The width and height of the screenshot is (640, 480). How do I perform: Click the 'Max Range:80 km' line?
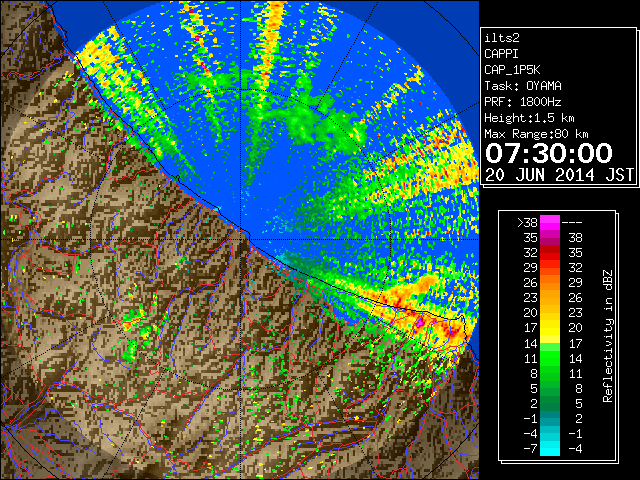pos(536,134)
